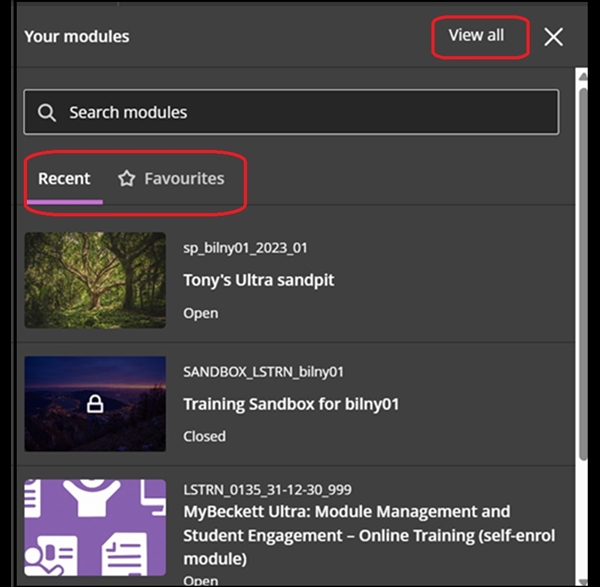Viewport: 600px width, 587px height.
Task: Open Tony's Ultra sandpit forest thumbnail
Action: pos(95,280)
